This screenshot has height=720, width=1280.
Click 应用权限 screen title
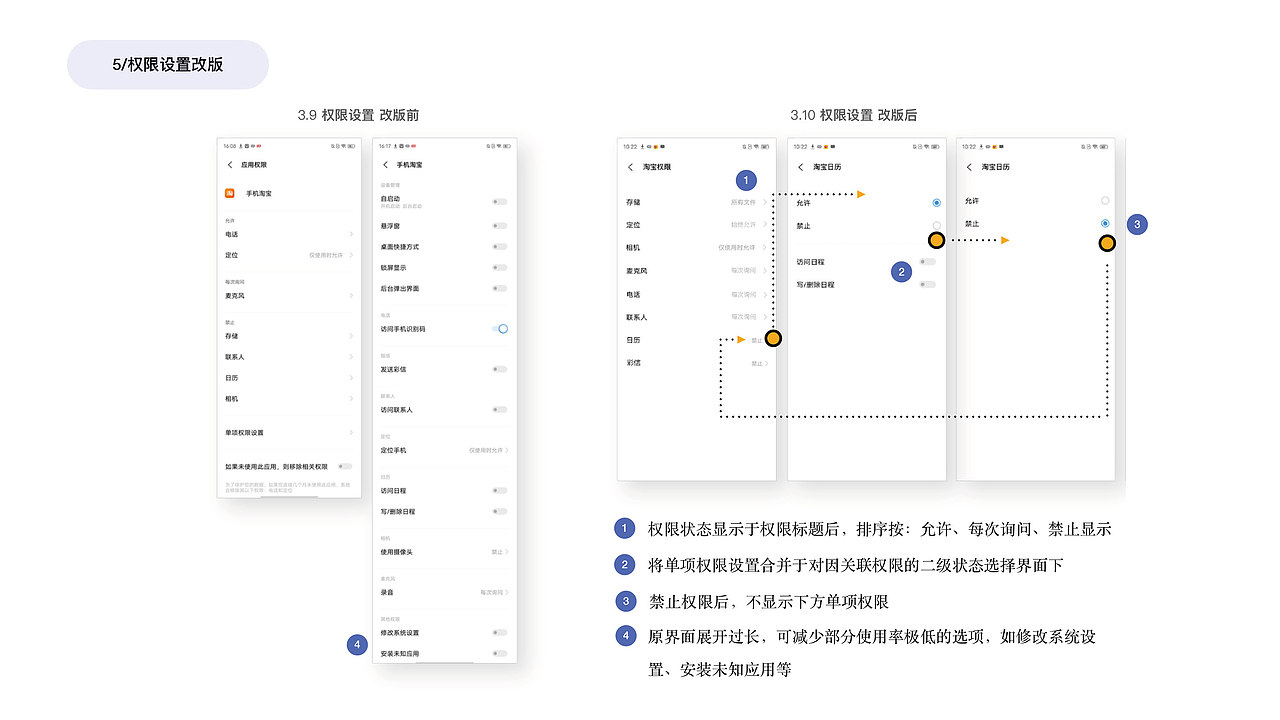pyautogui.click(x=254, y=164)
